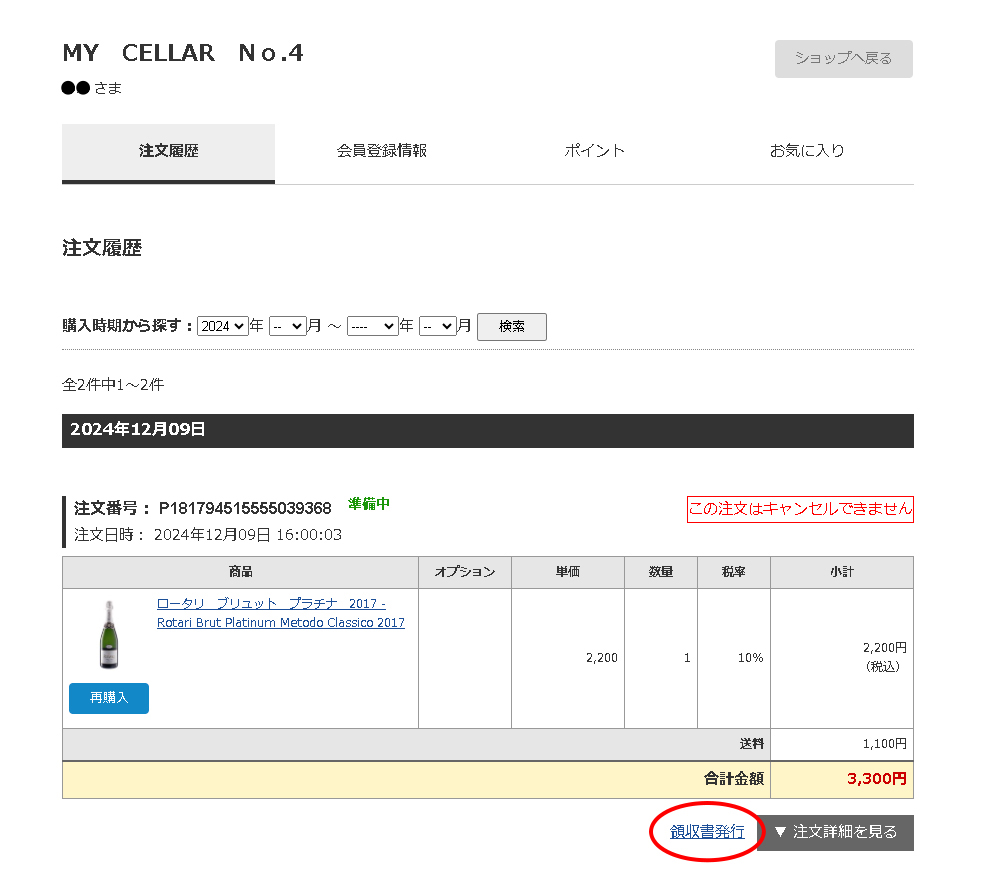Click the blue 再購入 repurchase button
The image size is (984, 889).
109,698
